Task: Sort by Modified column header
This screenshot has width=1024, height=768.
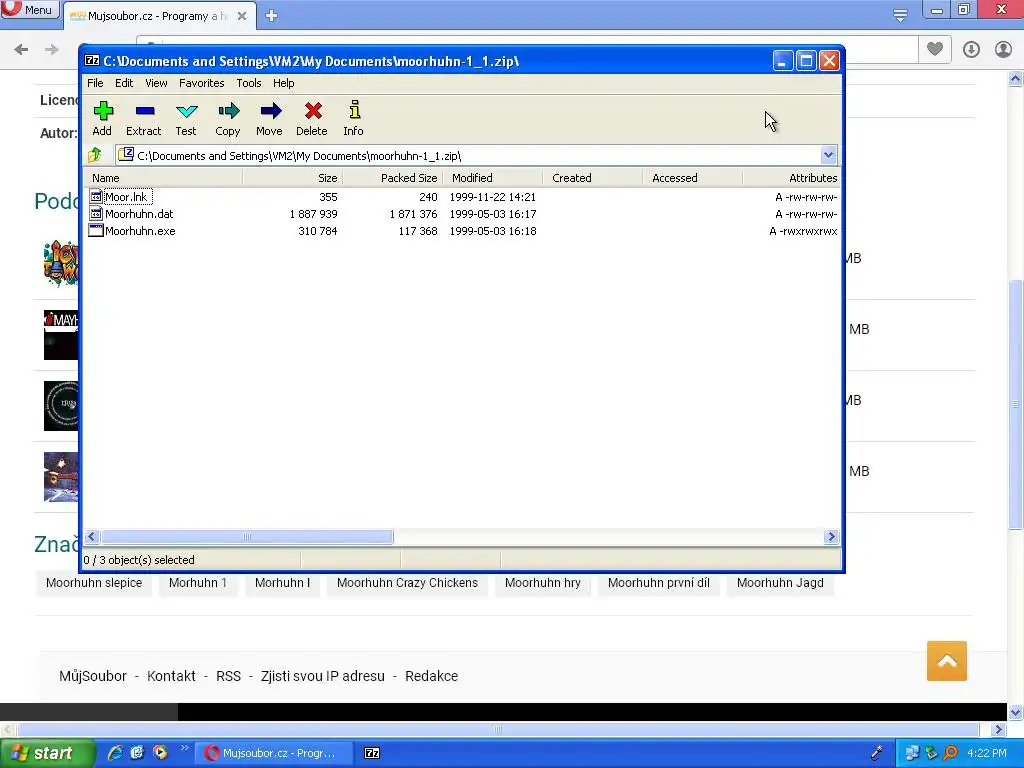Action: (492, 178)
